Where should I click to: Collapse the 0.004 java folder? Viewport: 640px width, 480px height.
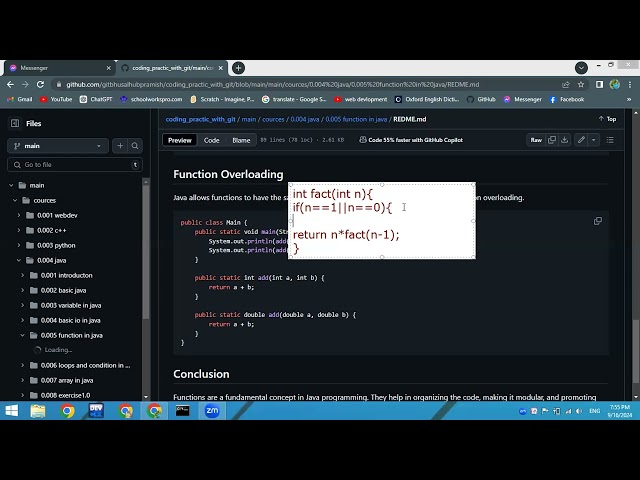pyautogui.click(x=19, y=260)
